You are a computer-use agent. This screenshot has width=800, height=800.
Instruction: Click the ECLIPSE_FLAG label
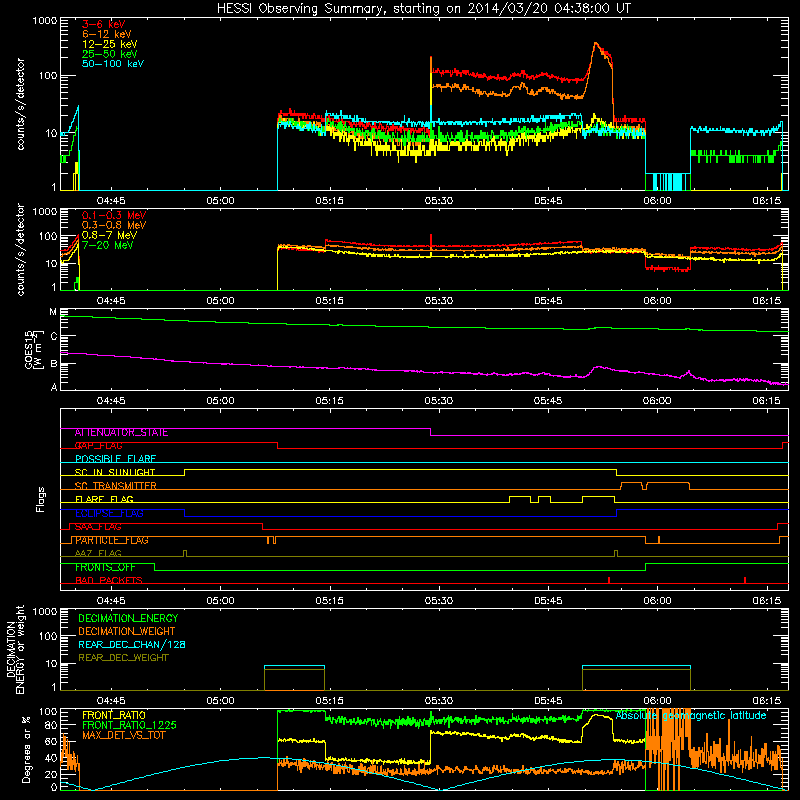tap(109, 513)
